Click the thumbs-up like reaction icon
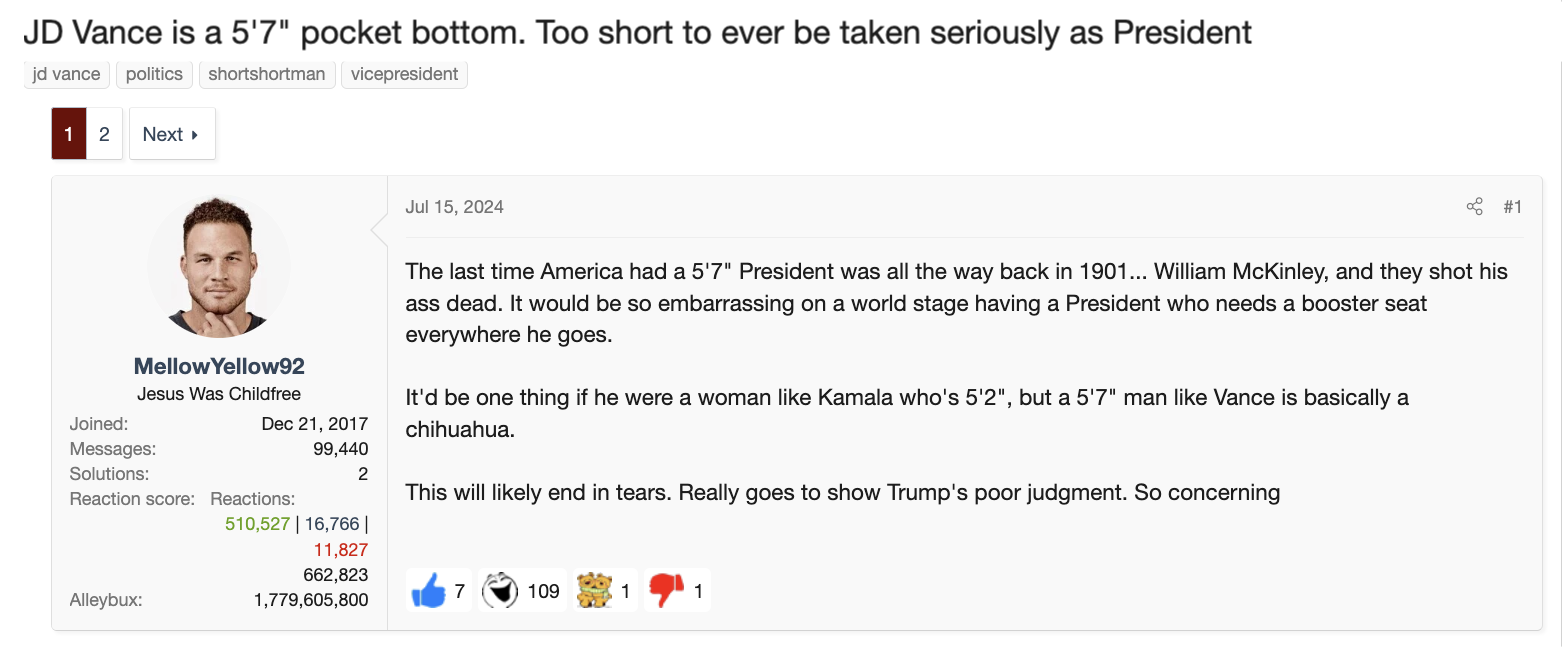Viewport: 1562px width, 647px height. [x=428, y=591]
